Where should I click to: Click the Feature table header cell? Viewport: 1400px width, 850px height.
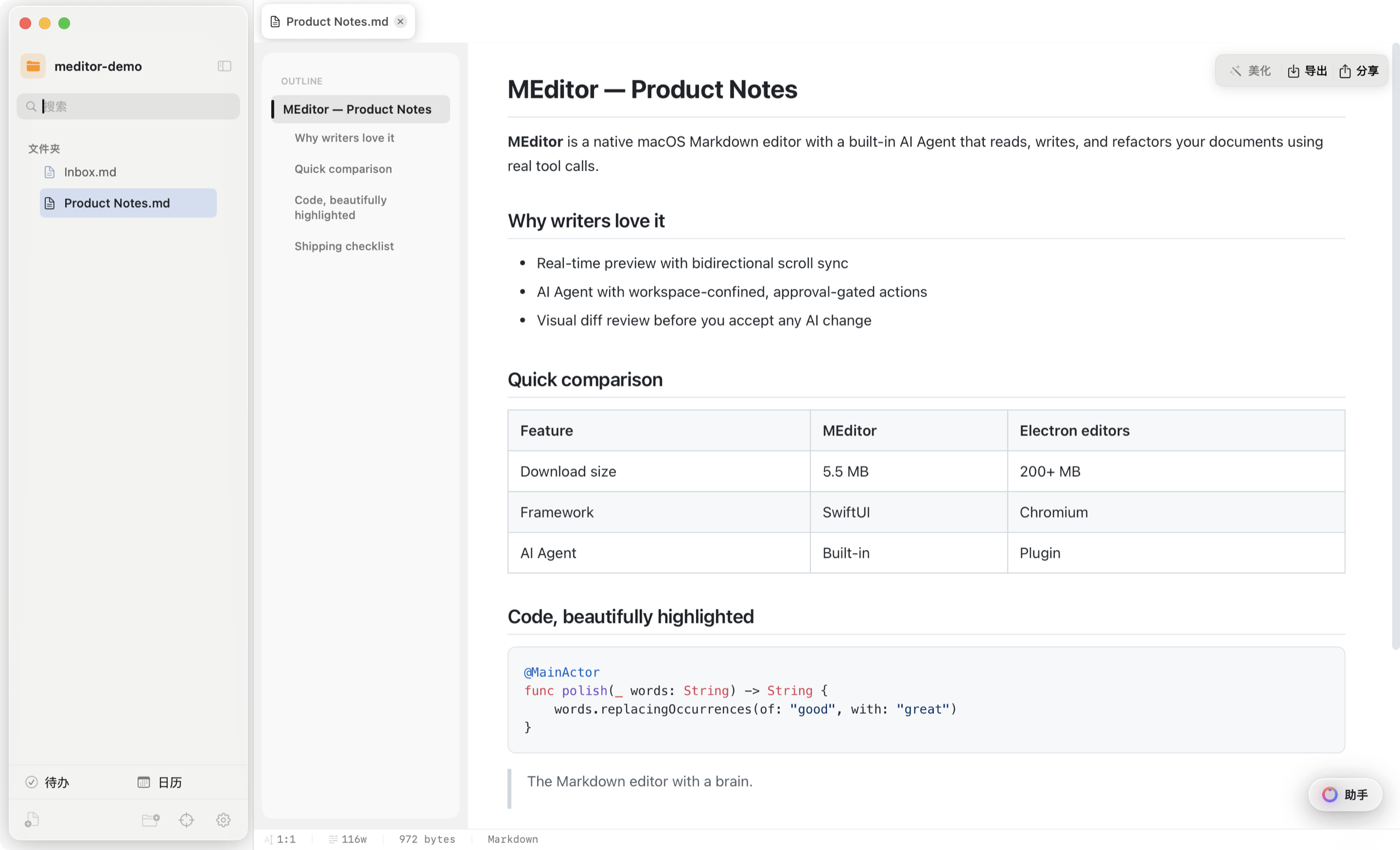point(658,430)
